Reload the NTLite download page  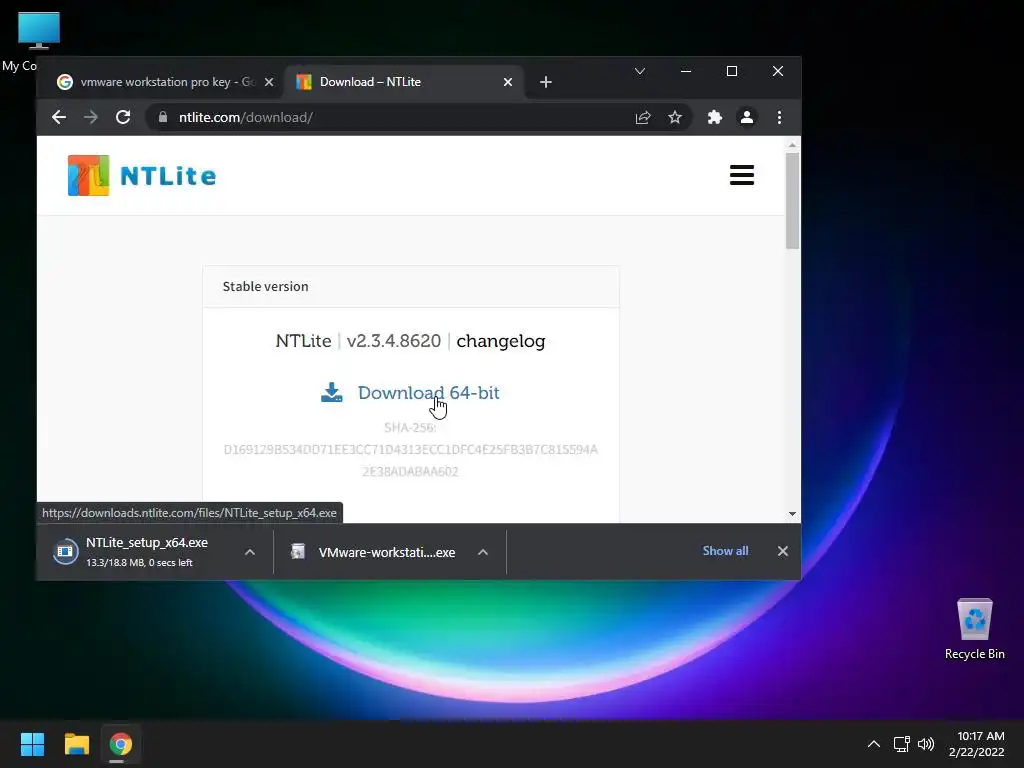(x=123, y=118)
